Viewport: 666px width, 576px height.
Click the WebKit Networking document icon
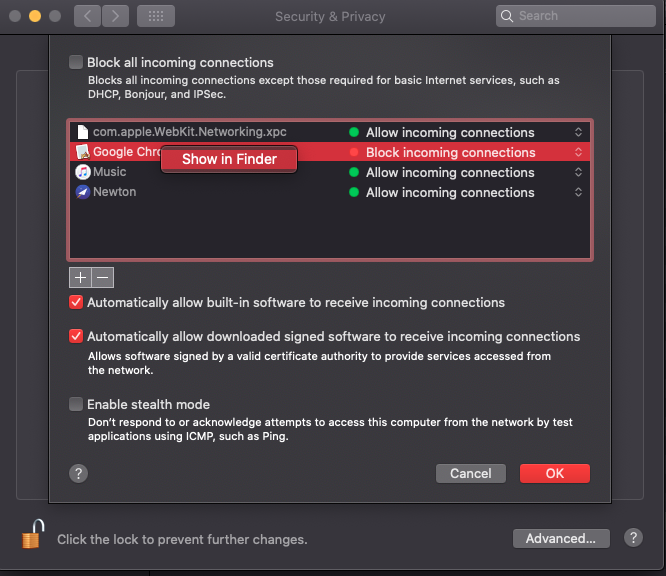82,132
